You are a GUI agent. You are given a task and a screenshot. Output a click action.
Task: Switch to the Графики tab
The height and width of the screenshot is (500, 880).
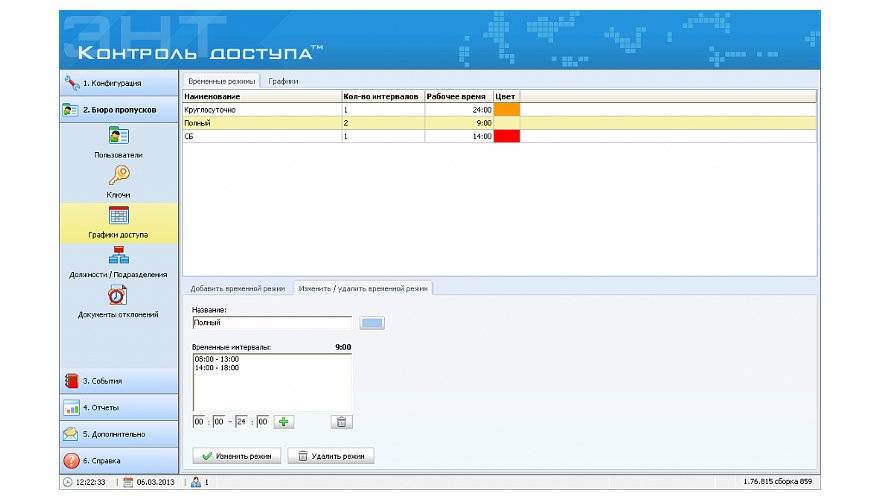click(282, 81)
